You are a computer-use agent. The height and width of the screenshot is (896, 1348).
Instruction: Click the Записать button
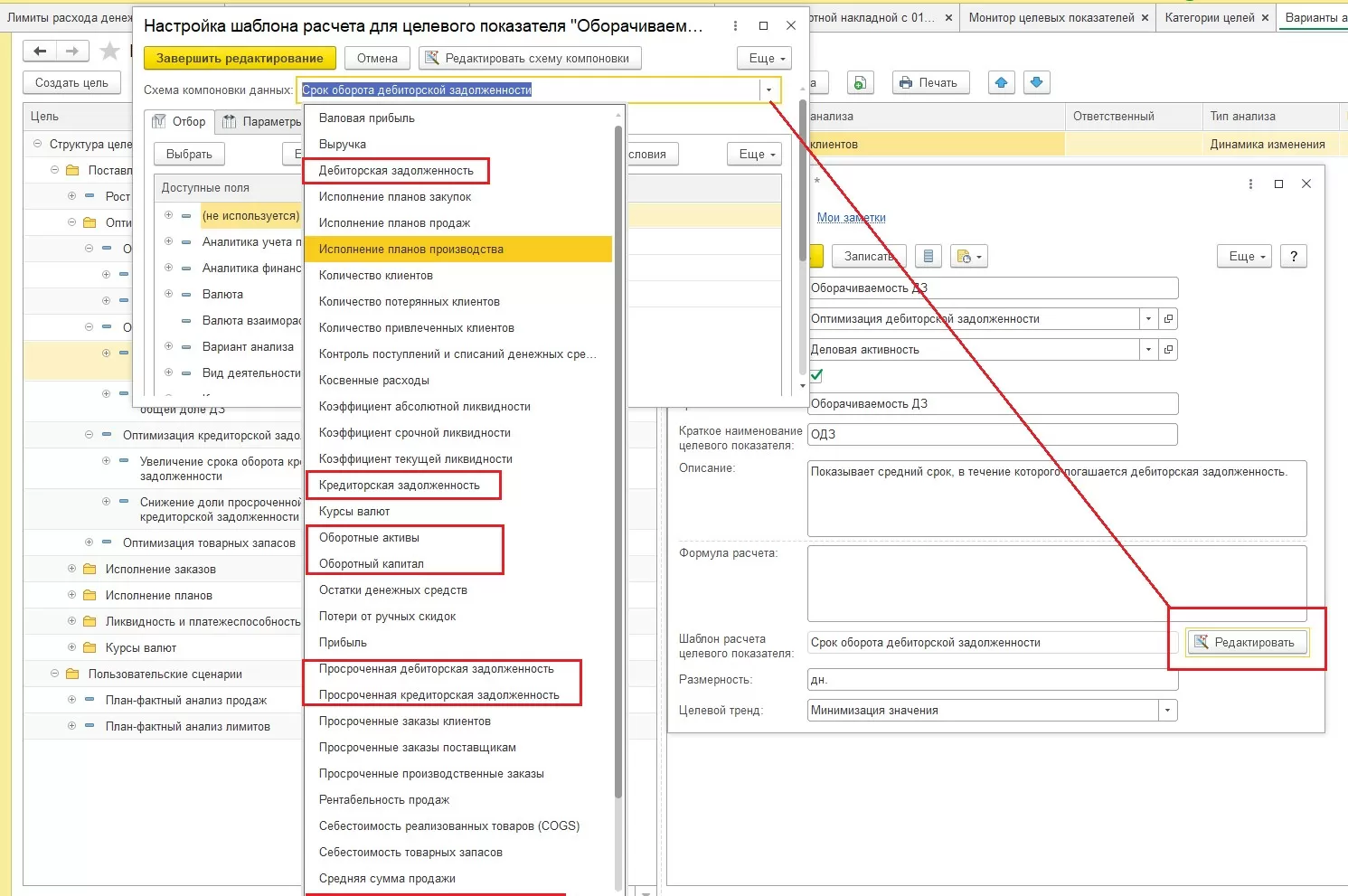click(869, 257)
